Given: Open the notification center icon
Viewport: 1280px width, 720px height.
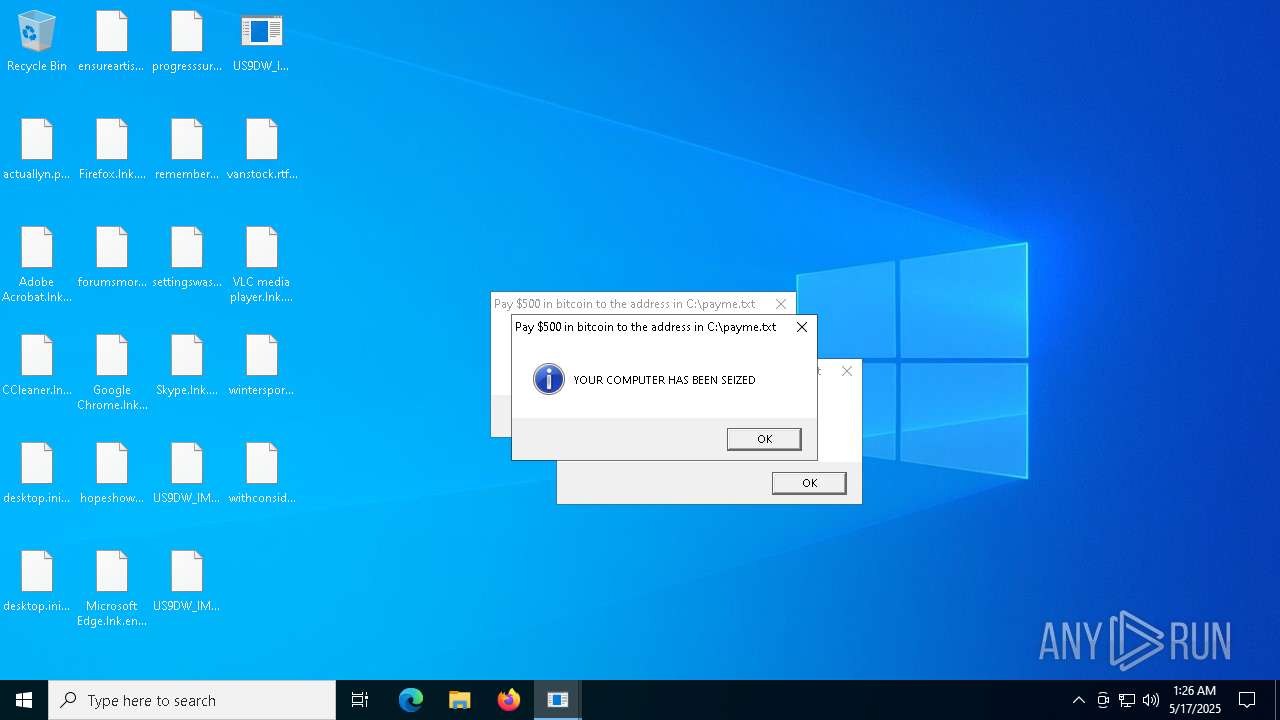Looking at the screenshot, I should [x=1247, y=700].
